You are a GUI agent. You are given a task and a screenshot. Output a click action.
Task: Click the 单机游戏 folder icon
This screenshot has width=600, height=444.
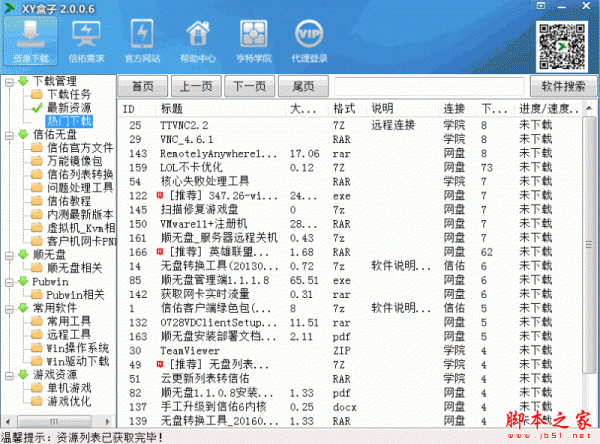[37, 388]
